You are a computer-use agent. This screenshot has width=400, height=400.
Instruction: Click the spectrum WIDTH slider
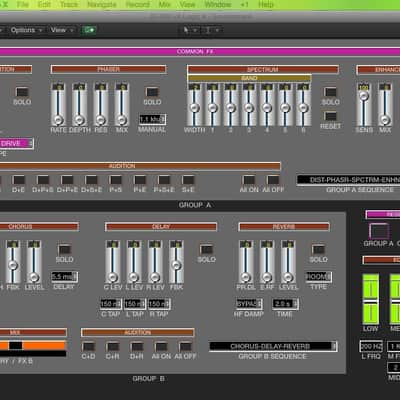pyautogui.click(x=194, y=104)
